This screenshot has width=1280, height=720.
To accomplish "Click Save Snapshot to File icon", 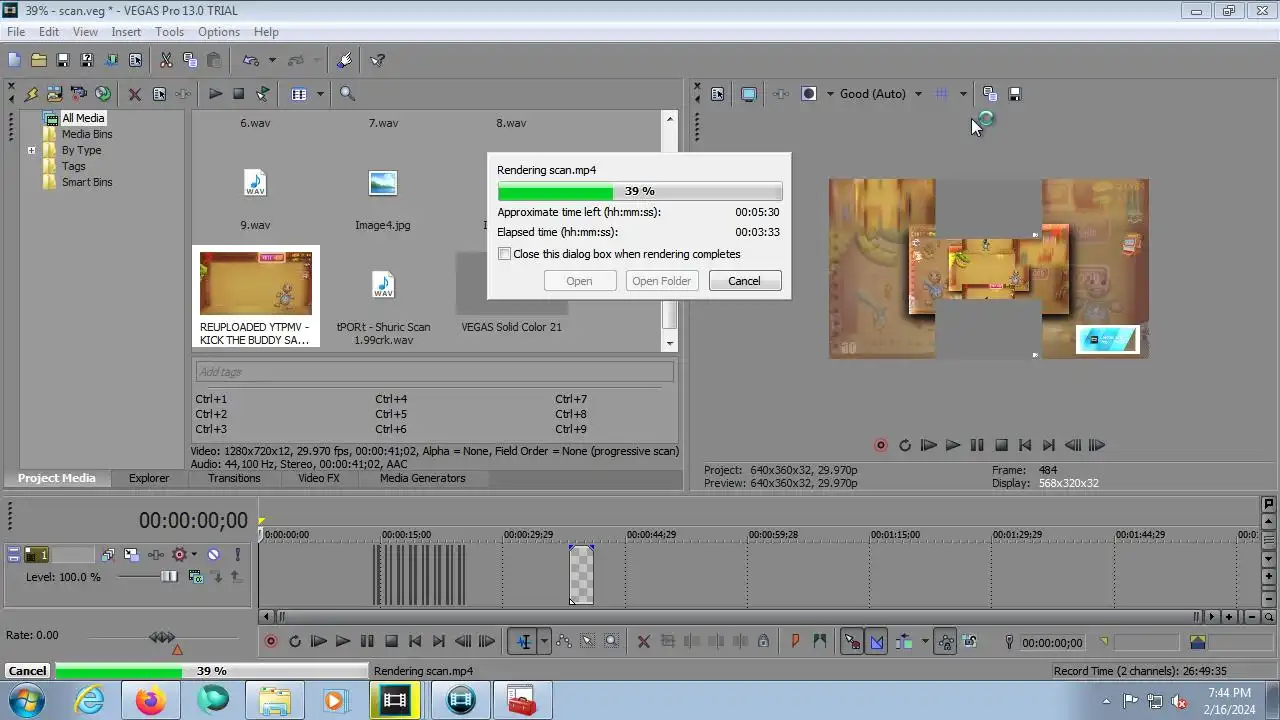I will [1014, 94].
